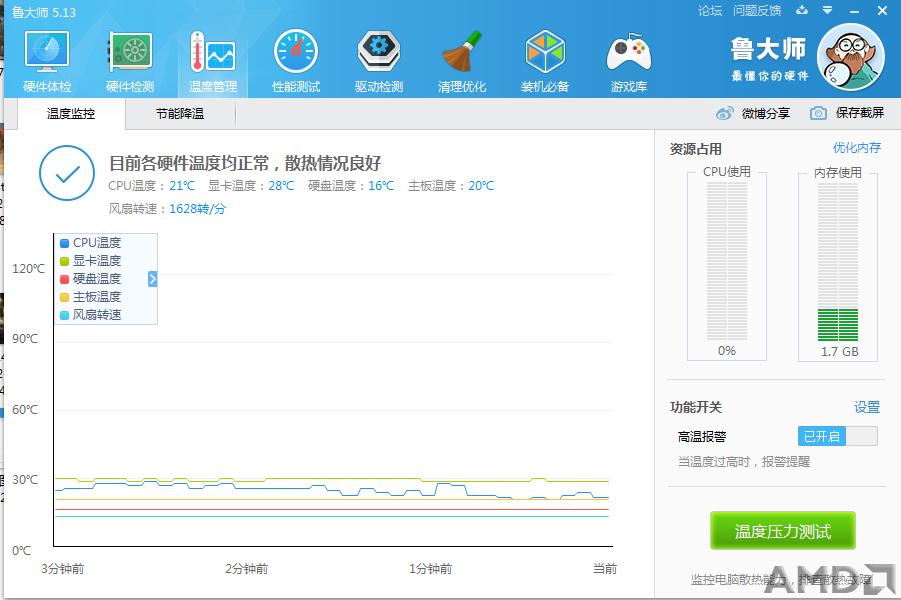Click the 保存截屏 save screenshot button
Image resolution: width=901 pixels, height=600 pixels.
coord(860,113)
